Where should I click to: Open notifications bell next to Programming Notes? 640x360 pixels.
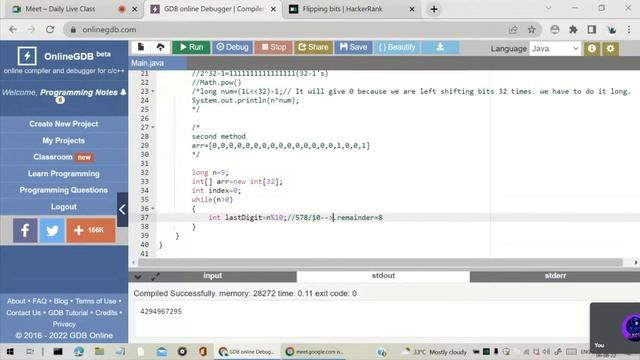(123, 92)
